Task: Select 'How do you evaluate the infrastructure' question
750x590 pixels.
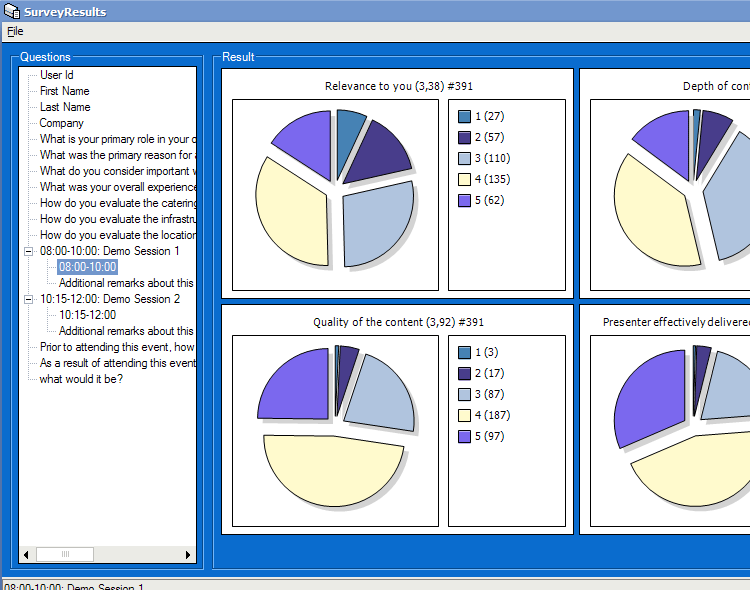Action: pos(118,219)
